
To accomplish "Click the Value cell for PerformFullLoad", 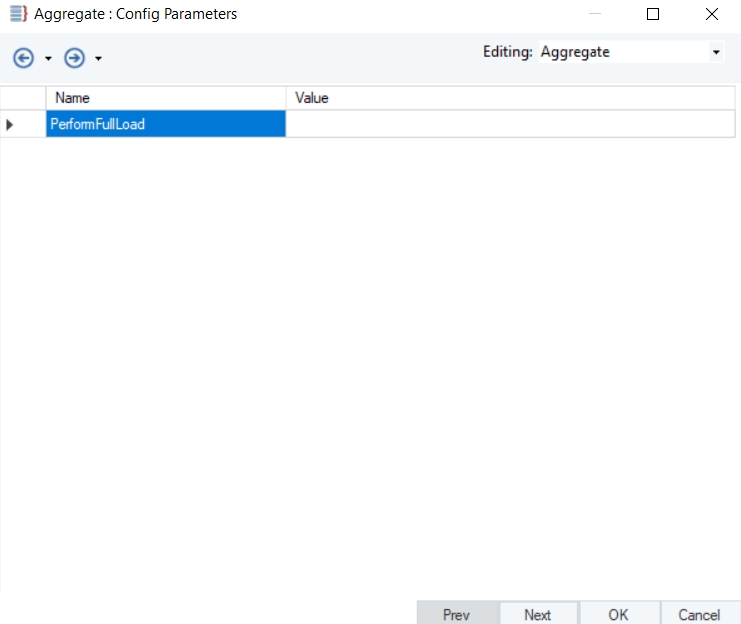I will [x=510, y=124].
